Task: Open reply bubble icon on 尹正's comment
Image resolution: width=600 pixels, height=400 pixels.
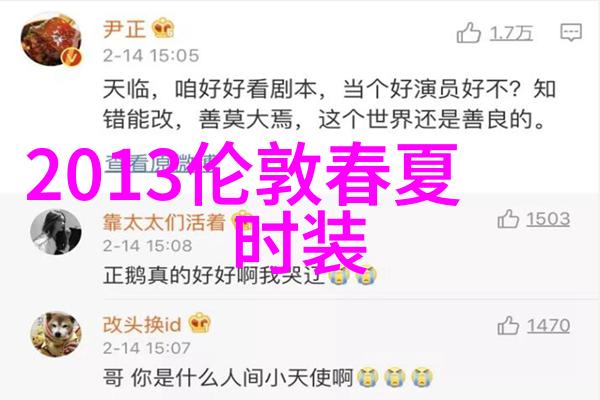Action: (571, 32)
